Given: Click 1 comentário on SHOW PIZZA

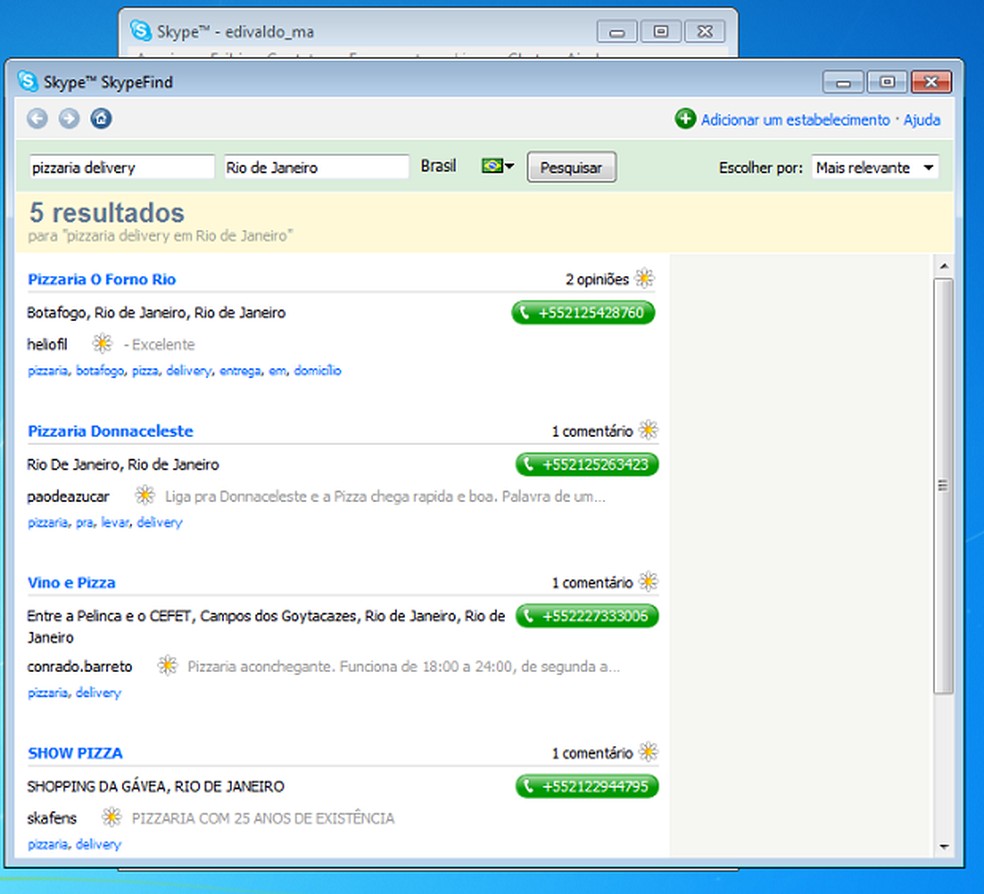Looking at the screenshot, I should click(592, 753).
